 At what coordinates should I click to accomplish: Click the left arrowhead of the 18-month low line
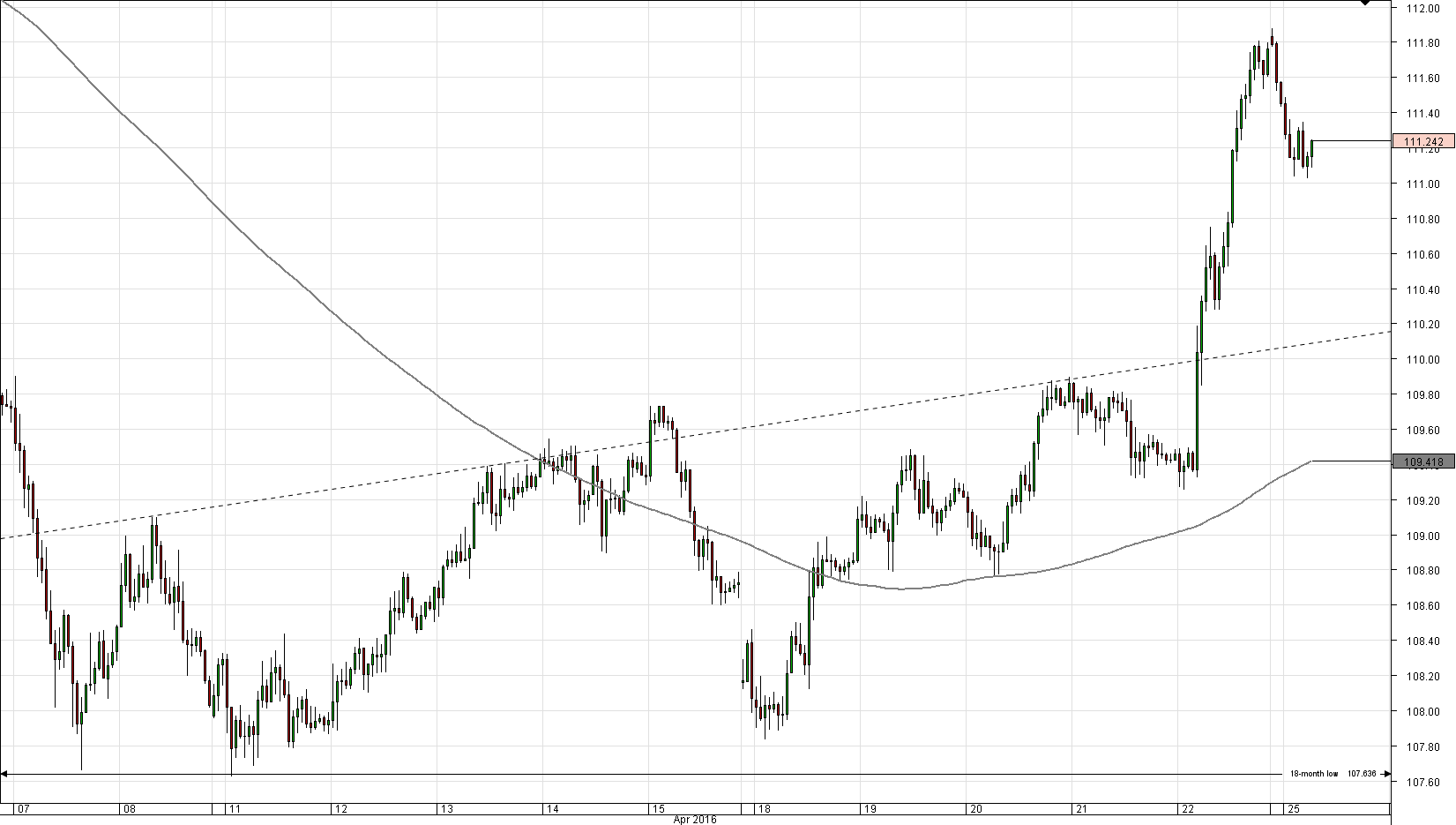pyautogui.click(x=4, y=775)
